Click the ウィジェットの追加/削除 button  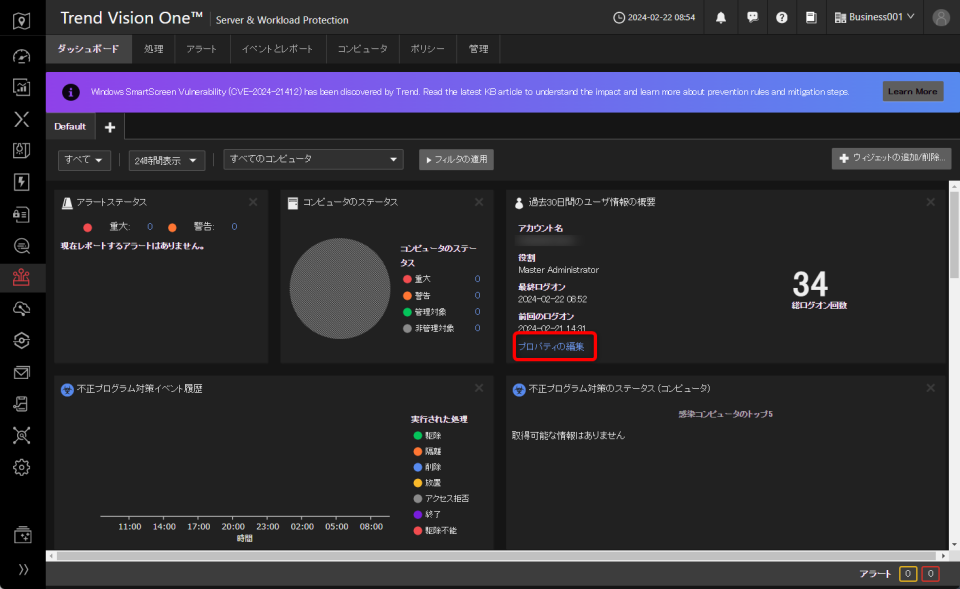click(x=891, y=158)
